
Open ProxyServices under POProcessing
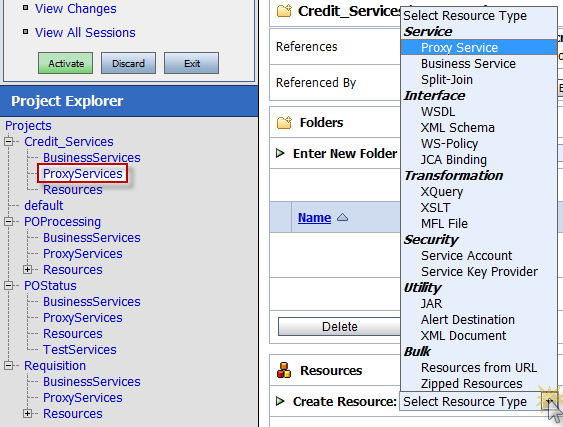pyautogui.click(x=83, y=254)
